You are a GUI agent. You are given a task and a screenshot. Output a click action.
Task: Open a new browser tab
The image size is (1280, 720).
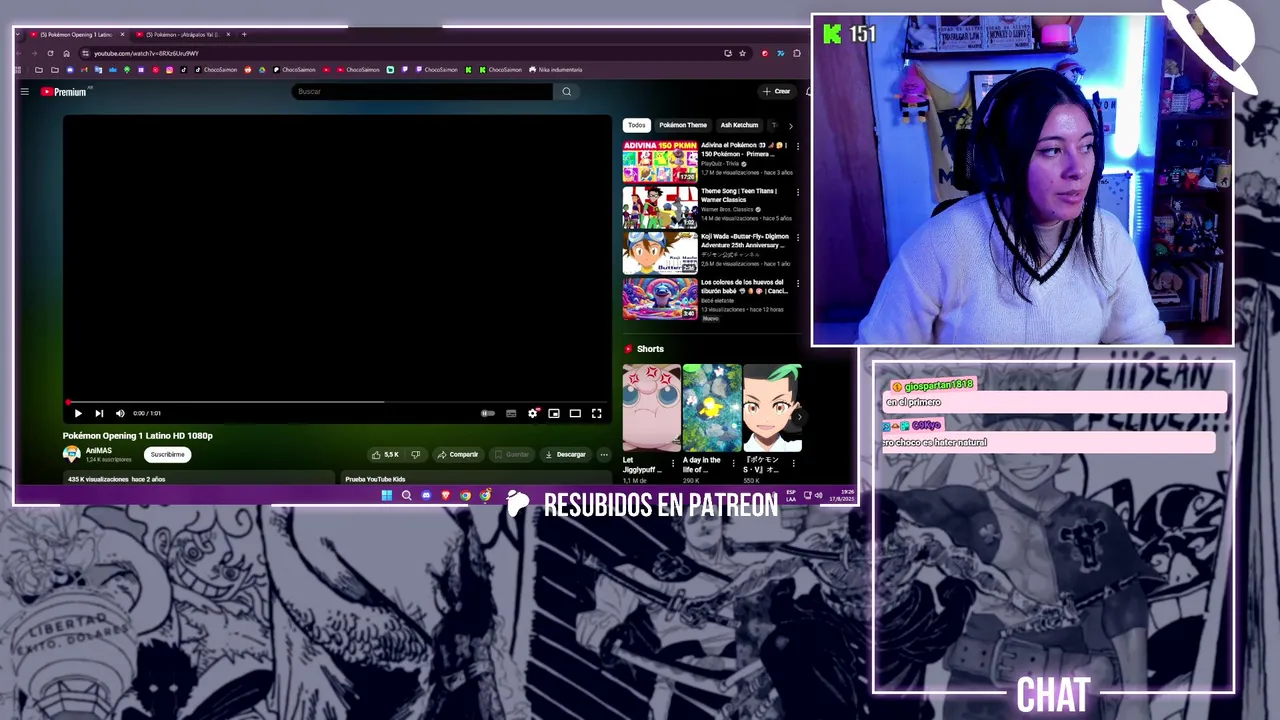tap(244, 34)
